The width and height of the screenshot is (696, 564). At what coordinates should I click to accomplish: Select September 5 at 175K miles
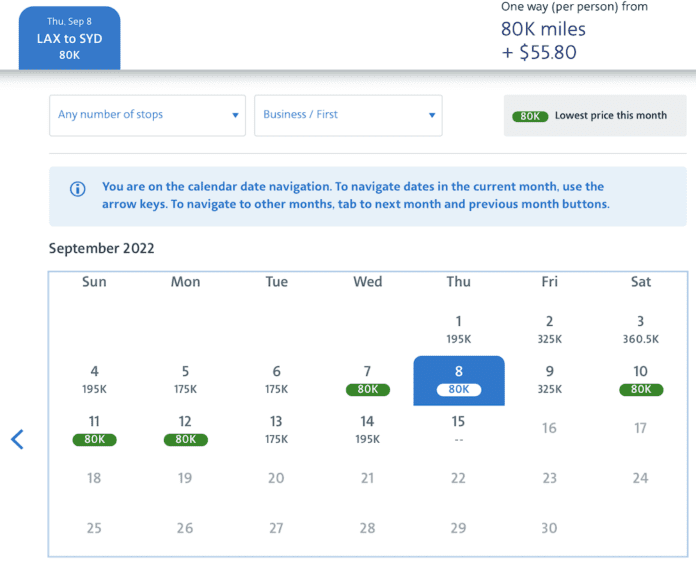185,380
